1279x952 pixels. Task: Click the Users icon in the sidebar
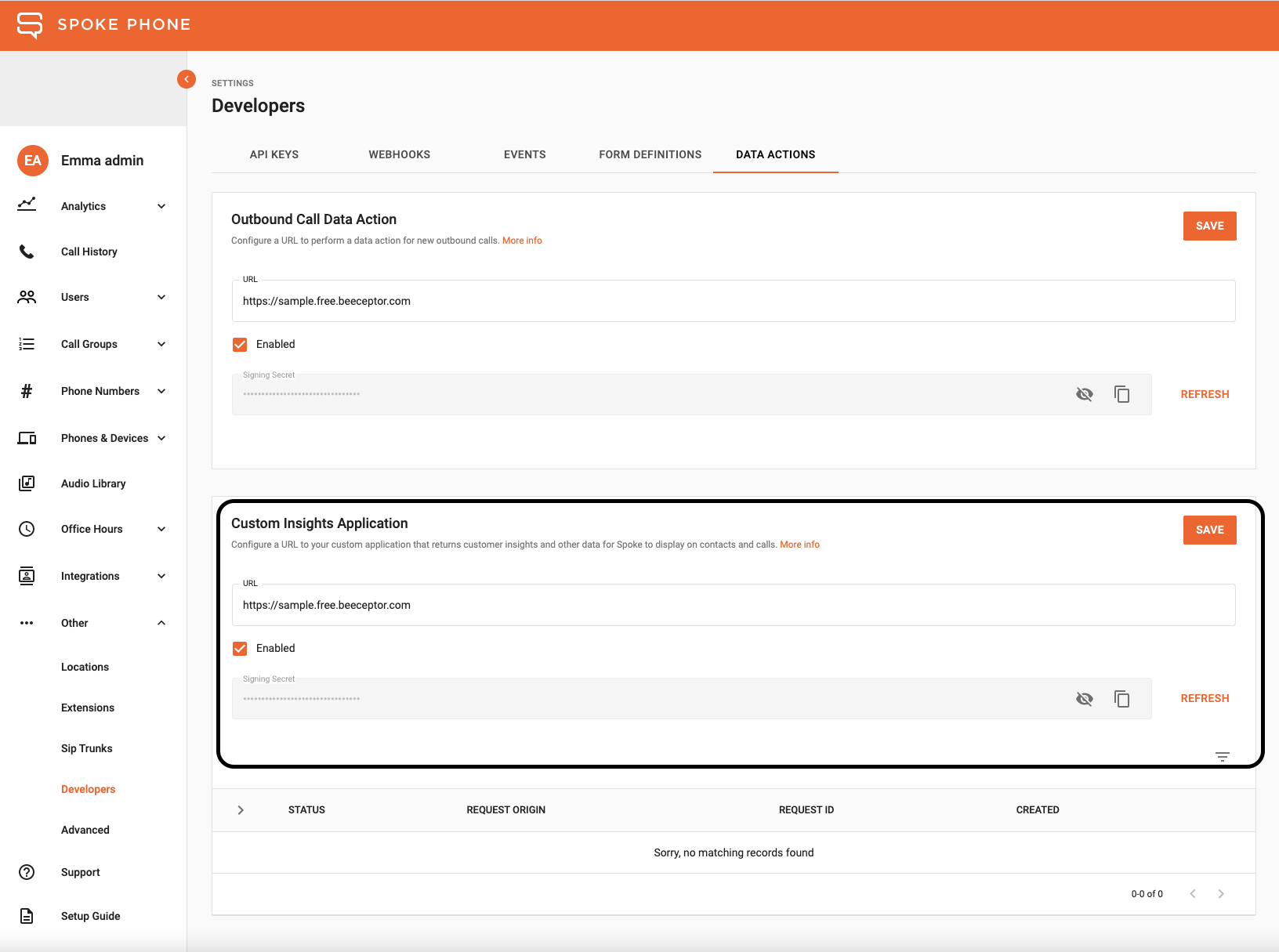(x=27, y=296)
